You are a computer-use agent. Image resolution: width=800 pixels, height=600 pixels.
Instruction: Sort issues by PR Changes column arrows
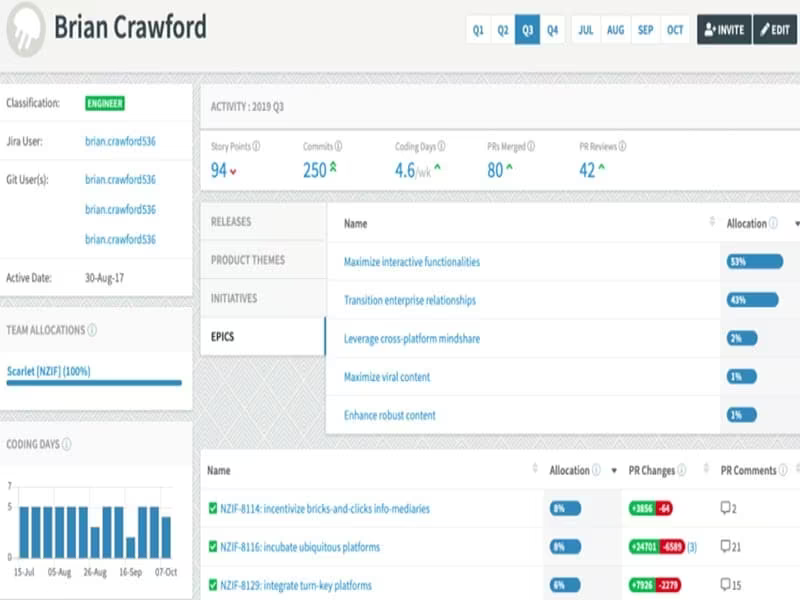(x=706, y=468)
